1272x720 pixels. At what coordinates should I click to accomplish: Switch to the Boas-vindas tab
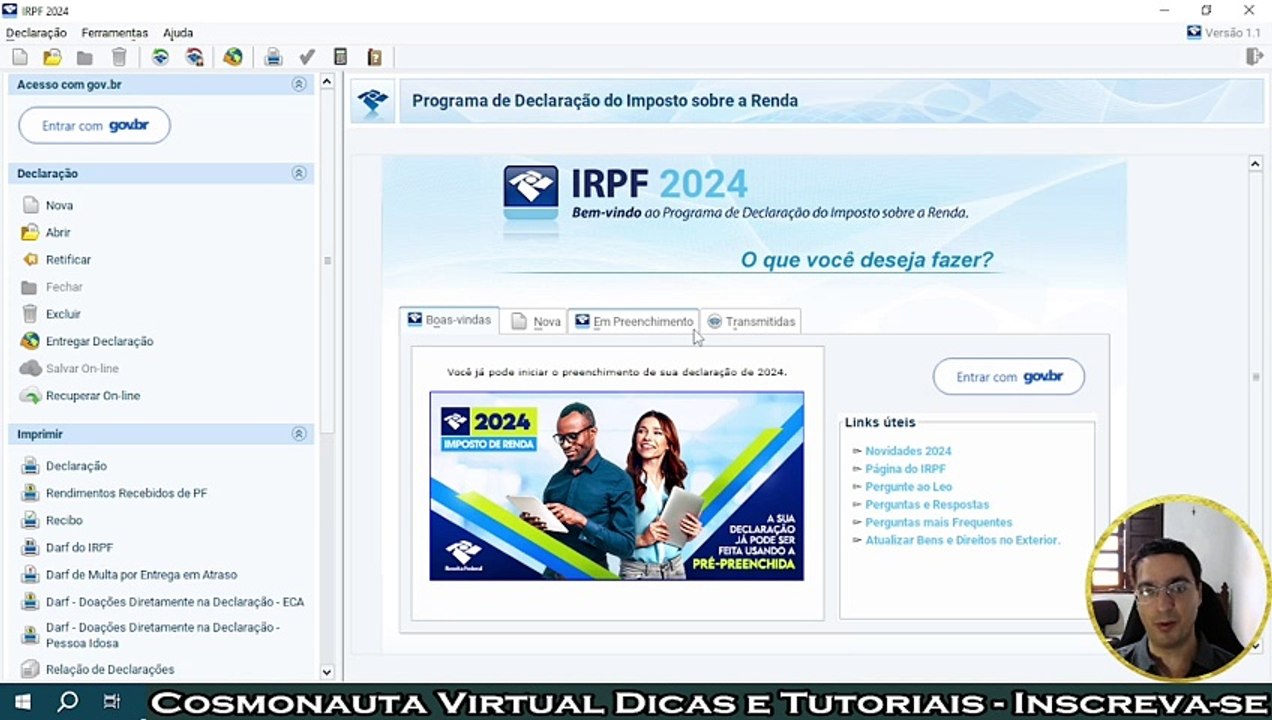[x=449, y=320]
